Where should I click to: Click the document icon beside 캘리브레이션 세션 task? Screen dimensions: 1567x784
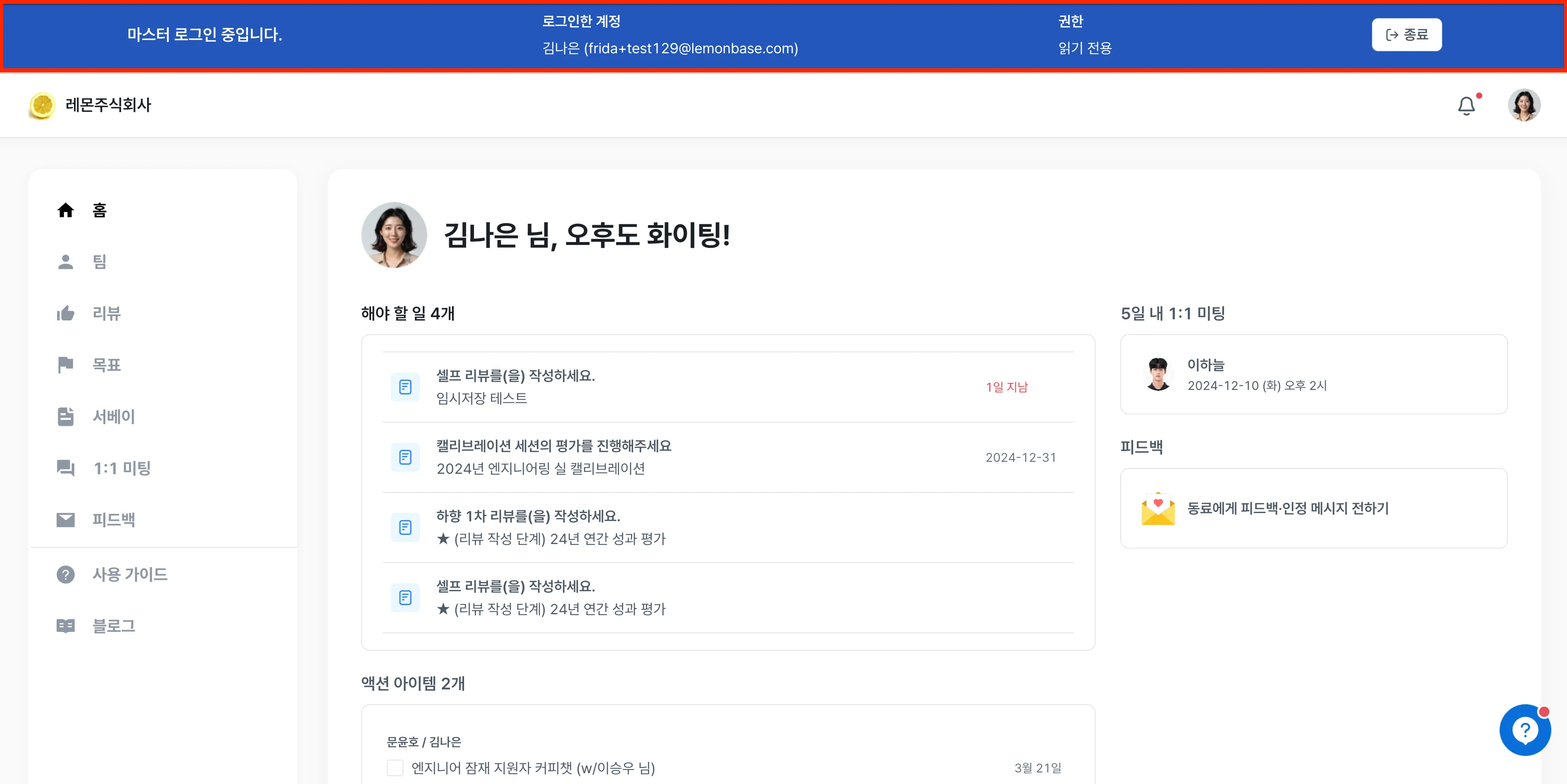point(405,457)
